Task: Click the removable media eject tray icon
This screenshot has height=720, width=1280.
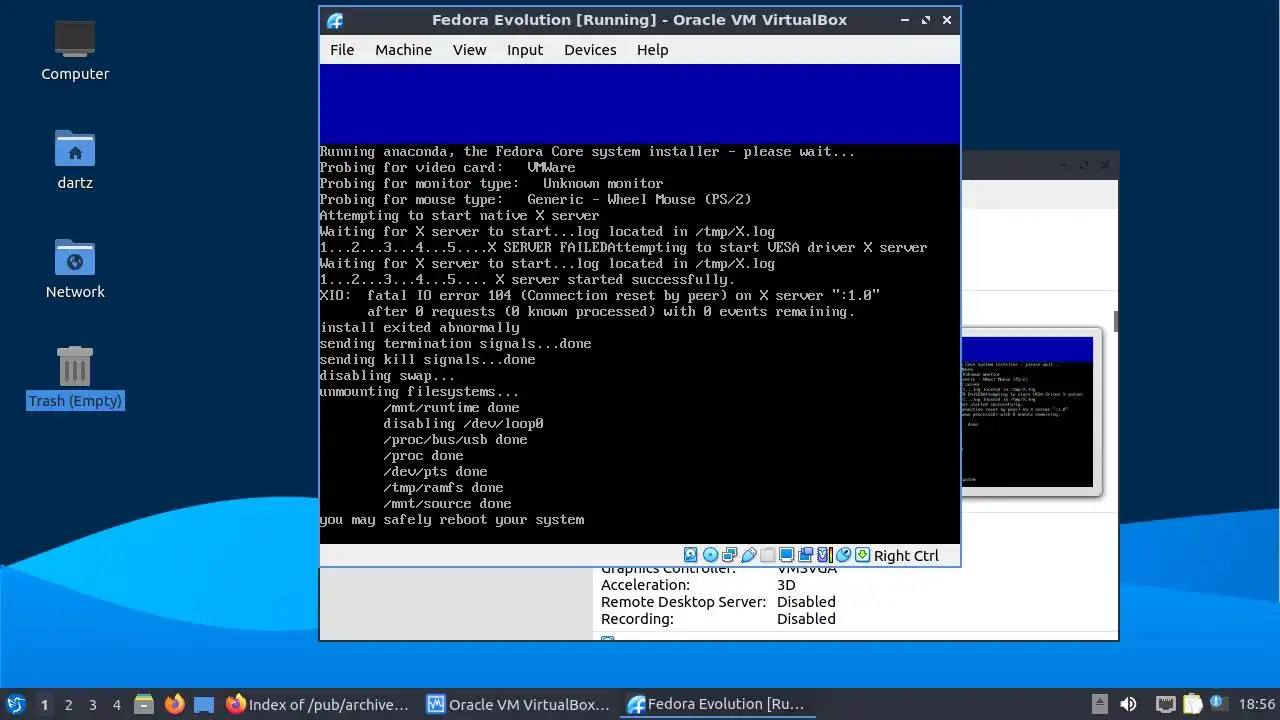Action: pyautogui.click(x=1099, y=704)
